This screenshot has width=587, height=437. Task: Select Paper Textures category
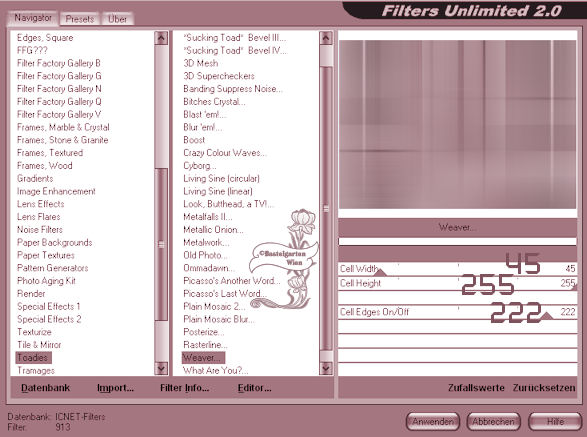[x=46, y=255]
